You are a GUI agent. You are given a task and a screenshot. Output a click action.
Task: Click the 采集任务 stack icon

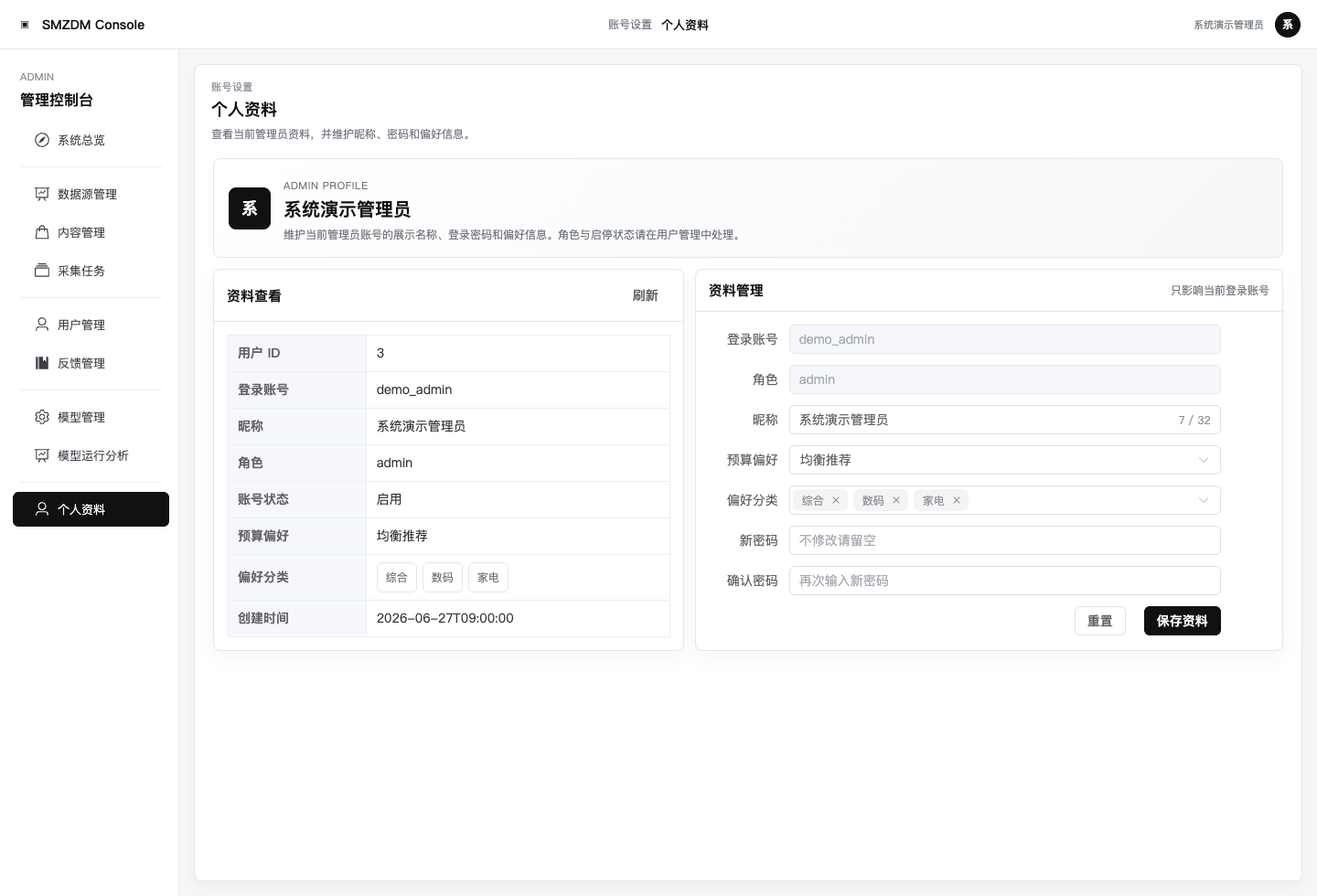click(42, 271)
